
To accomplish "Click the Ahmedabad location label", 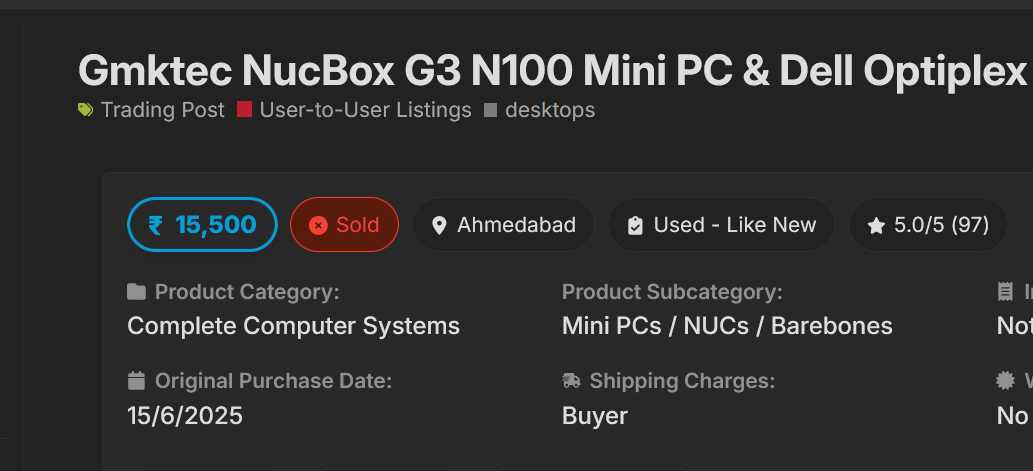I will 516,225.
